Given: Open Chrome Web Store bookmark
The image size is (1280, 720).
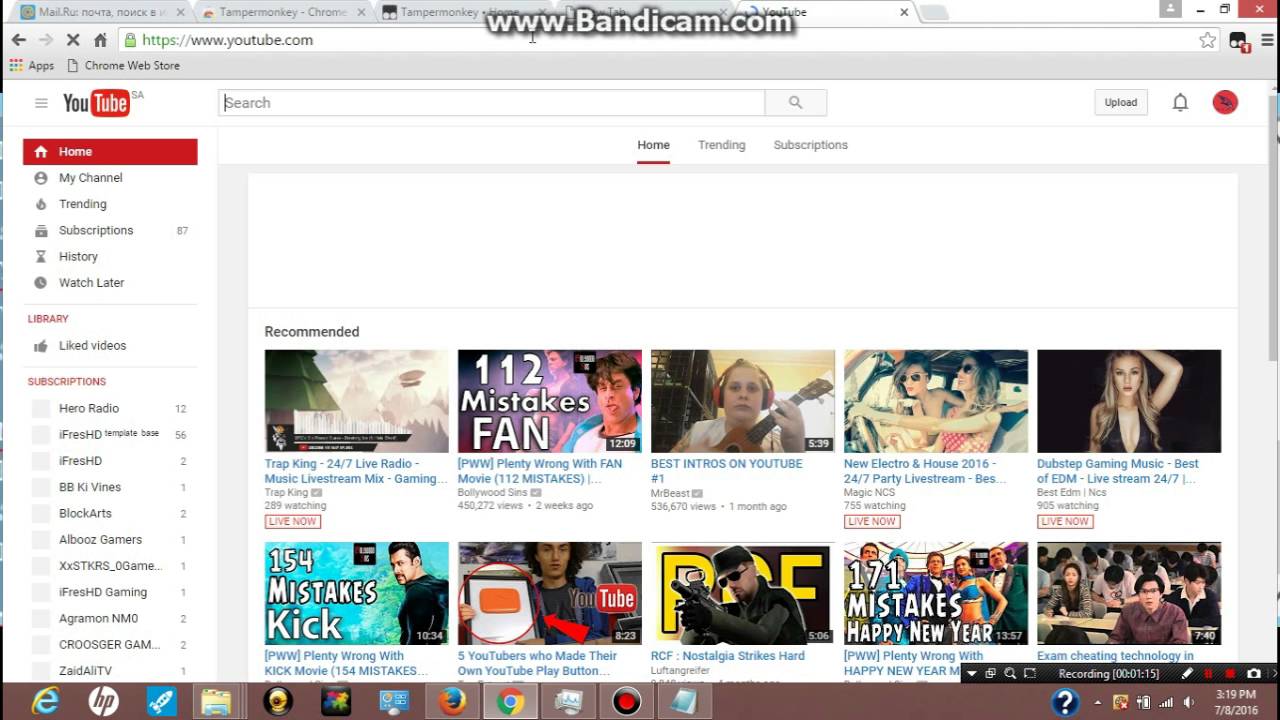Looking at the screenshot, I should [124, 66].
